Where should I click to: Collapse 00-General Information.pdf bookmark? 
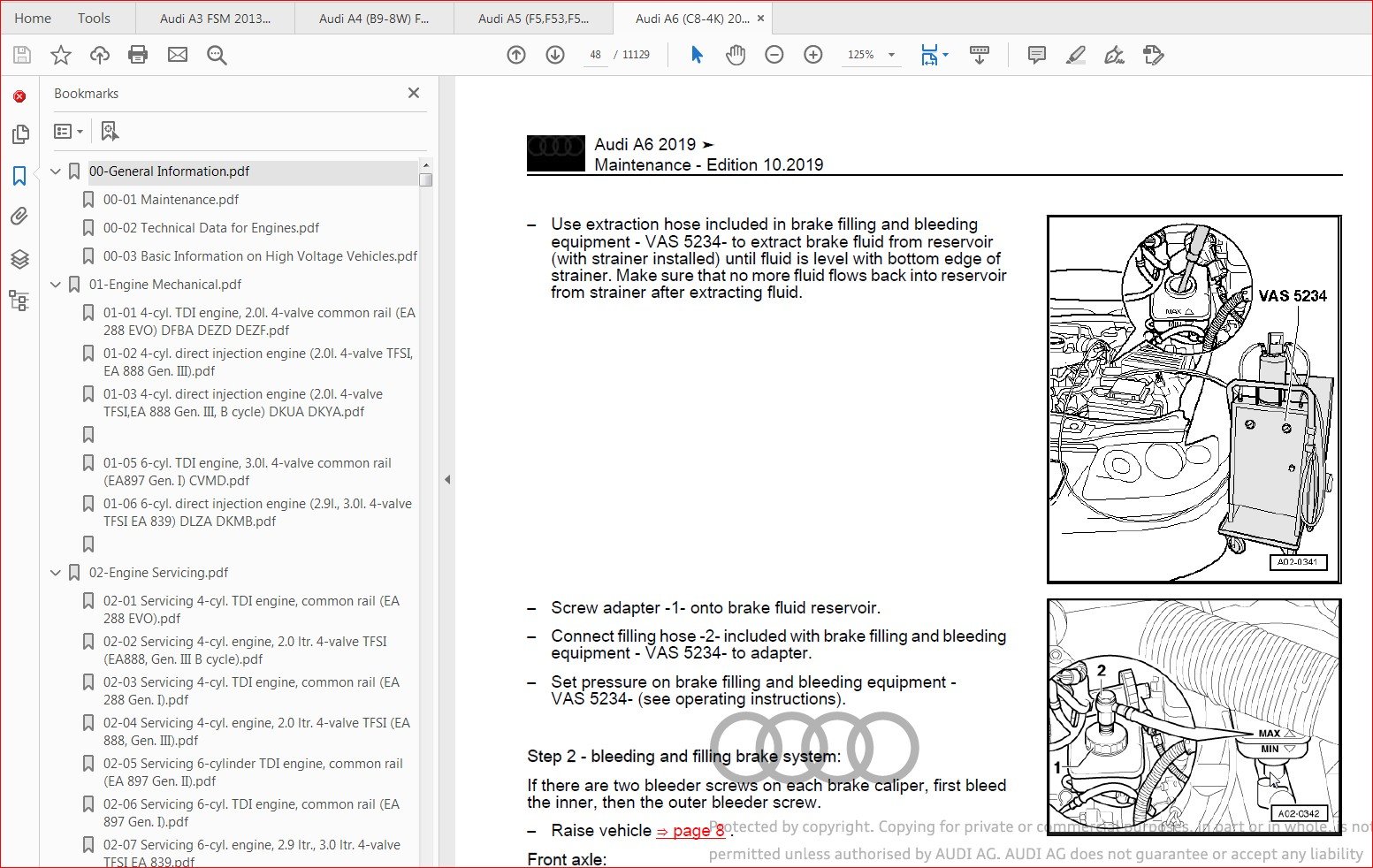pyautogui.click(x=56, y=171)
